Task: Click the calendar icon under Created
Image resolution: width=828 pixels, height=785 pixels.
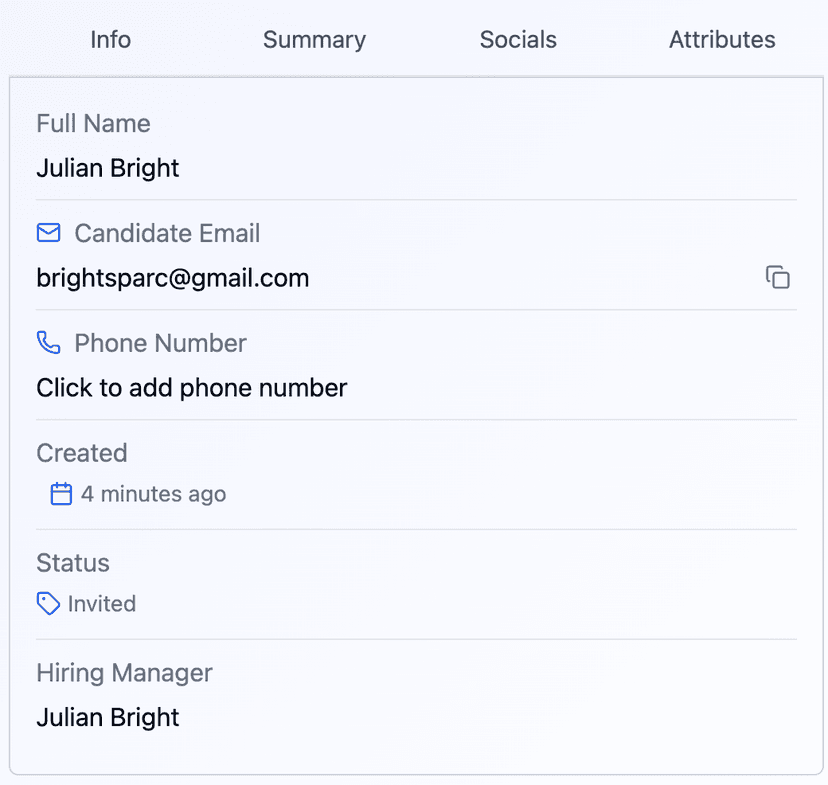Action: click(x=61, y=494)
